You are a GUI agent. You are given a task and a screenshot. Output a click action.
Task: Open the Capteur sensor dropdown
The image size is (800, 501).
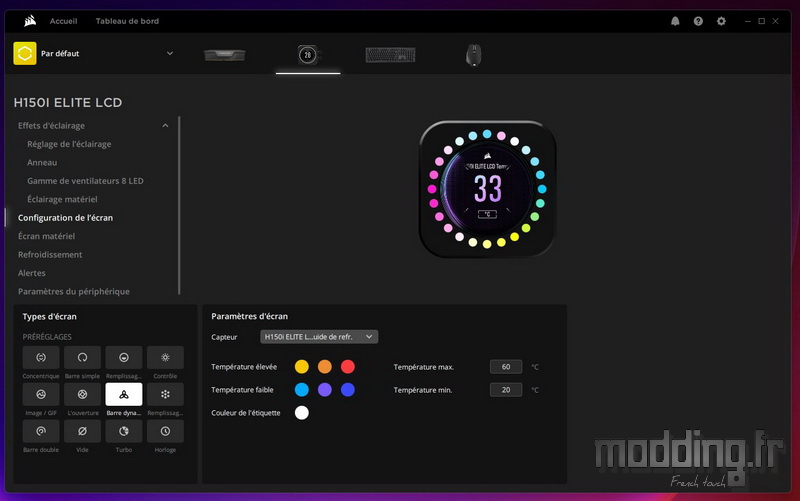click(319, 337)
